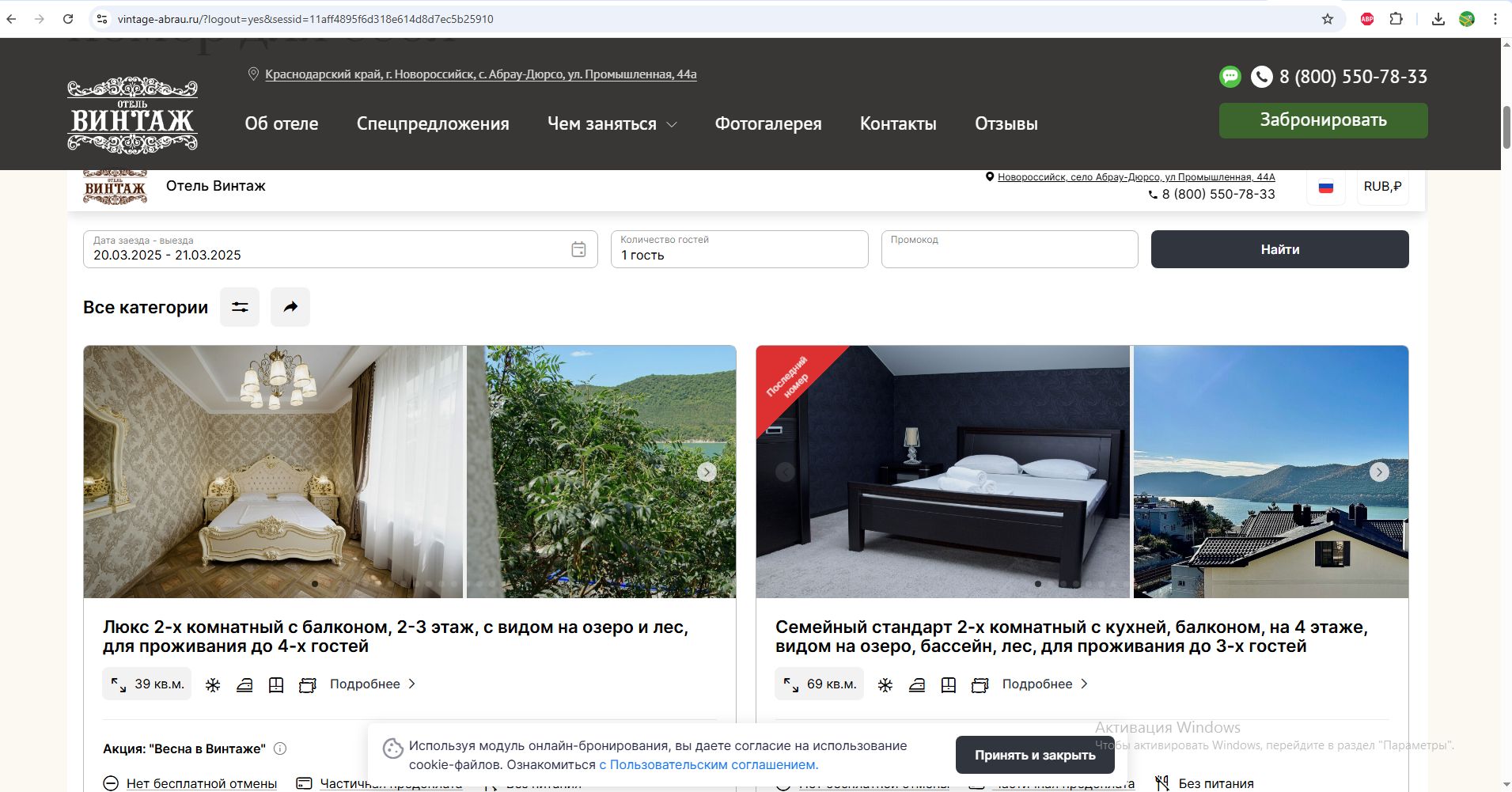Go back to the previous browser page

coord(12,19)
